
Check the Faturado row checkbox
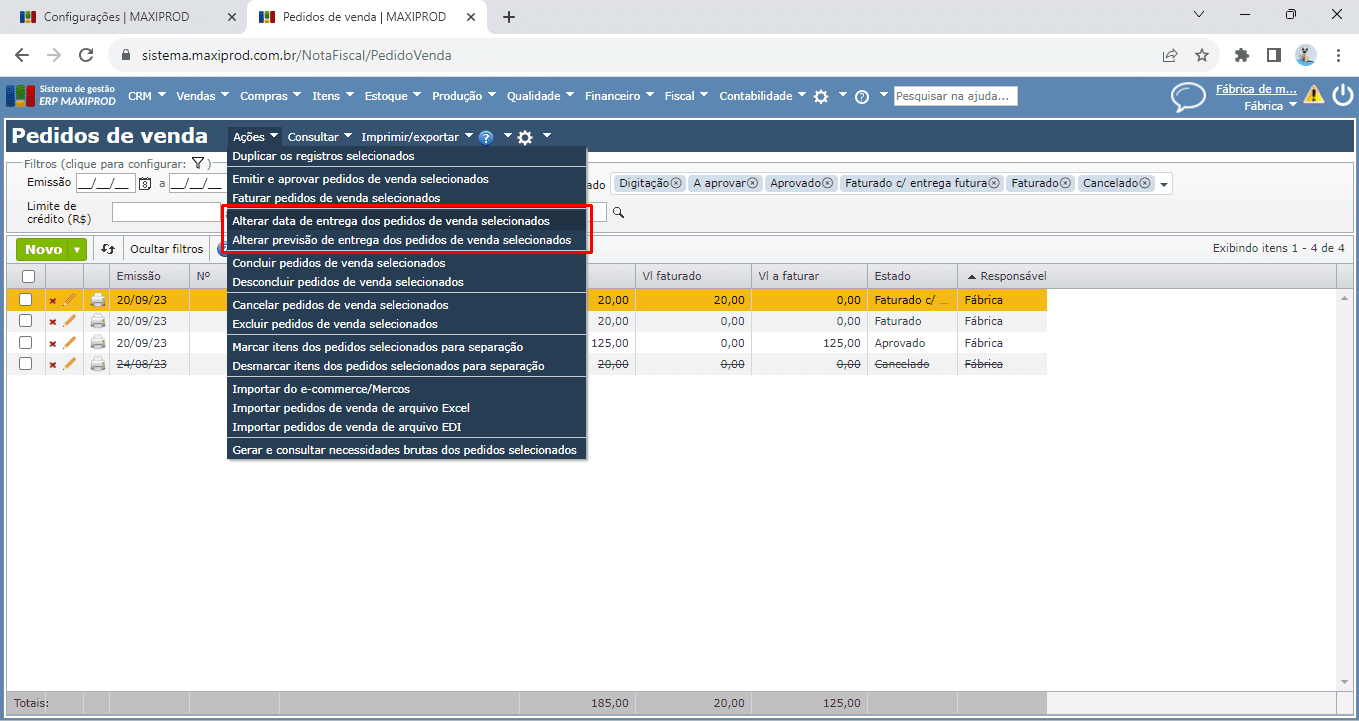click(26, 321)
